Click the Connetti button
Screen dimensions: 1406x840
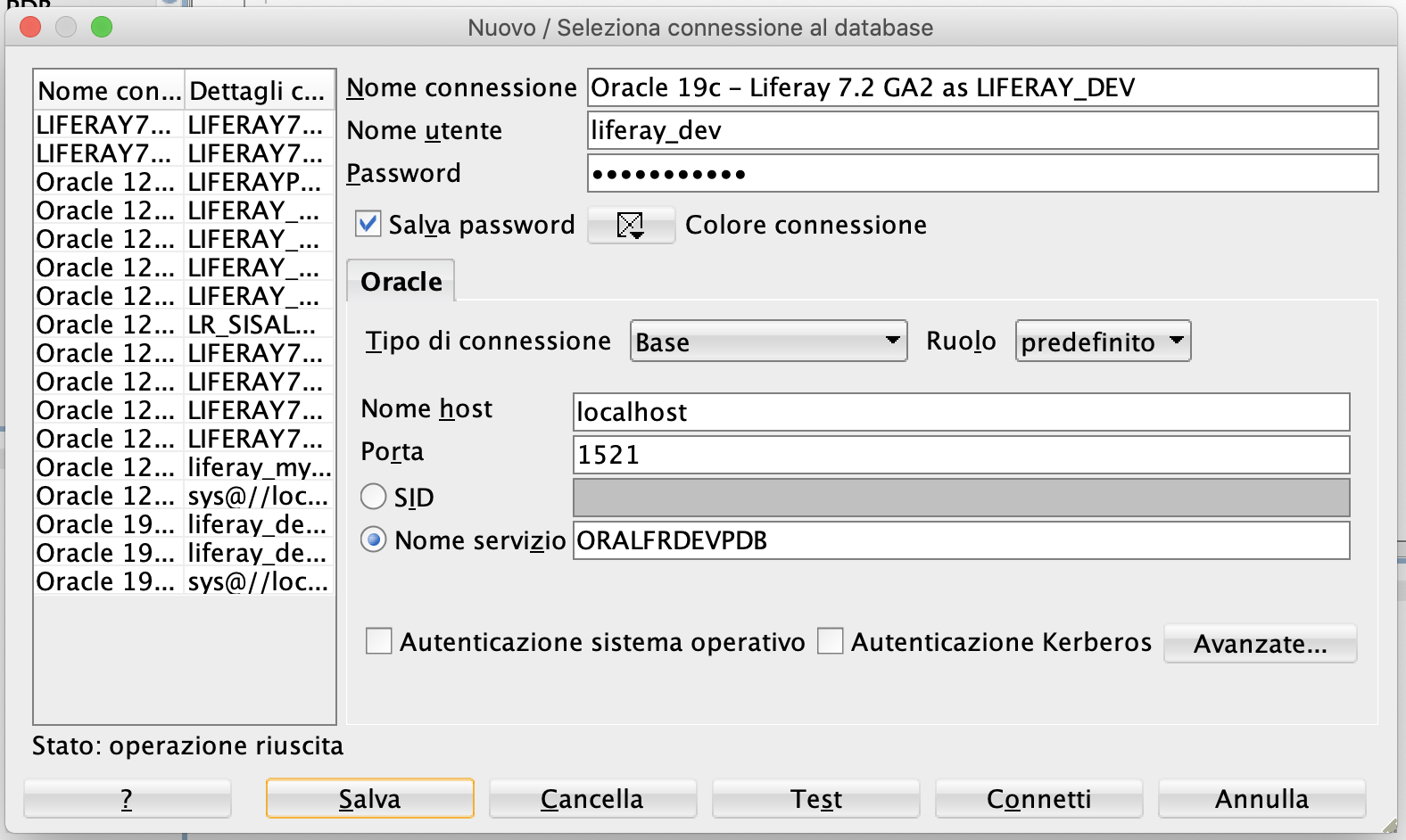point(1038,798)
